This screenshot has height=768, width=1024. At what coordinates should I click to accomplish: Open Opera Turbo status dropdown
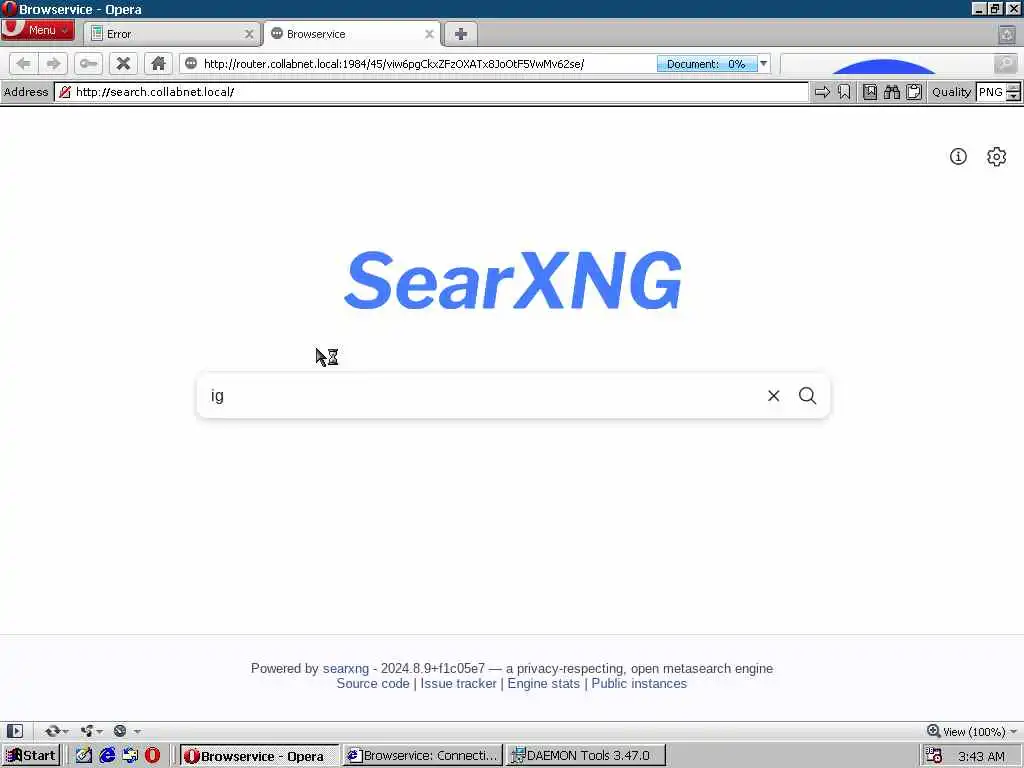point(126,731)
